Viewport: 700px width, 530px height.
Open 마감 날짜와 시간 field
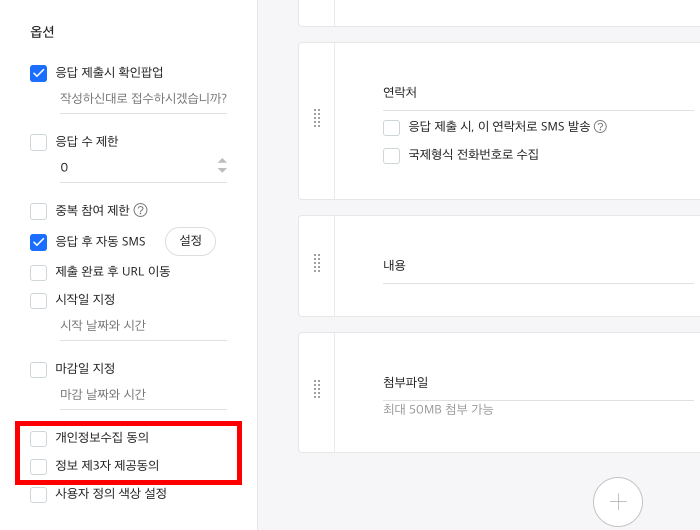tap(143, 395)
